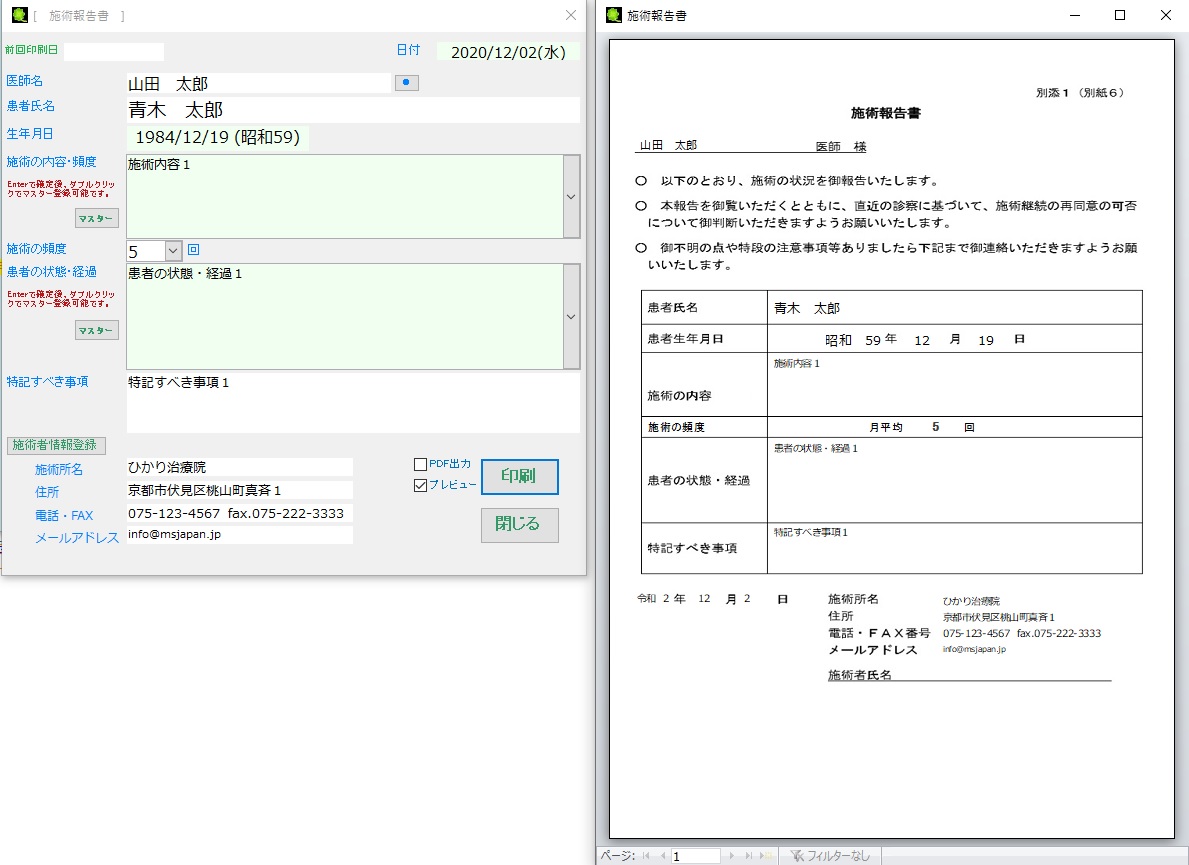
Task: Open 施術者情報登録 button
Action: coord(56,445)
